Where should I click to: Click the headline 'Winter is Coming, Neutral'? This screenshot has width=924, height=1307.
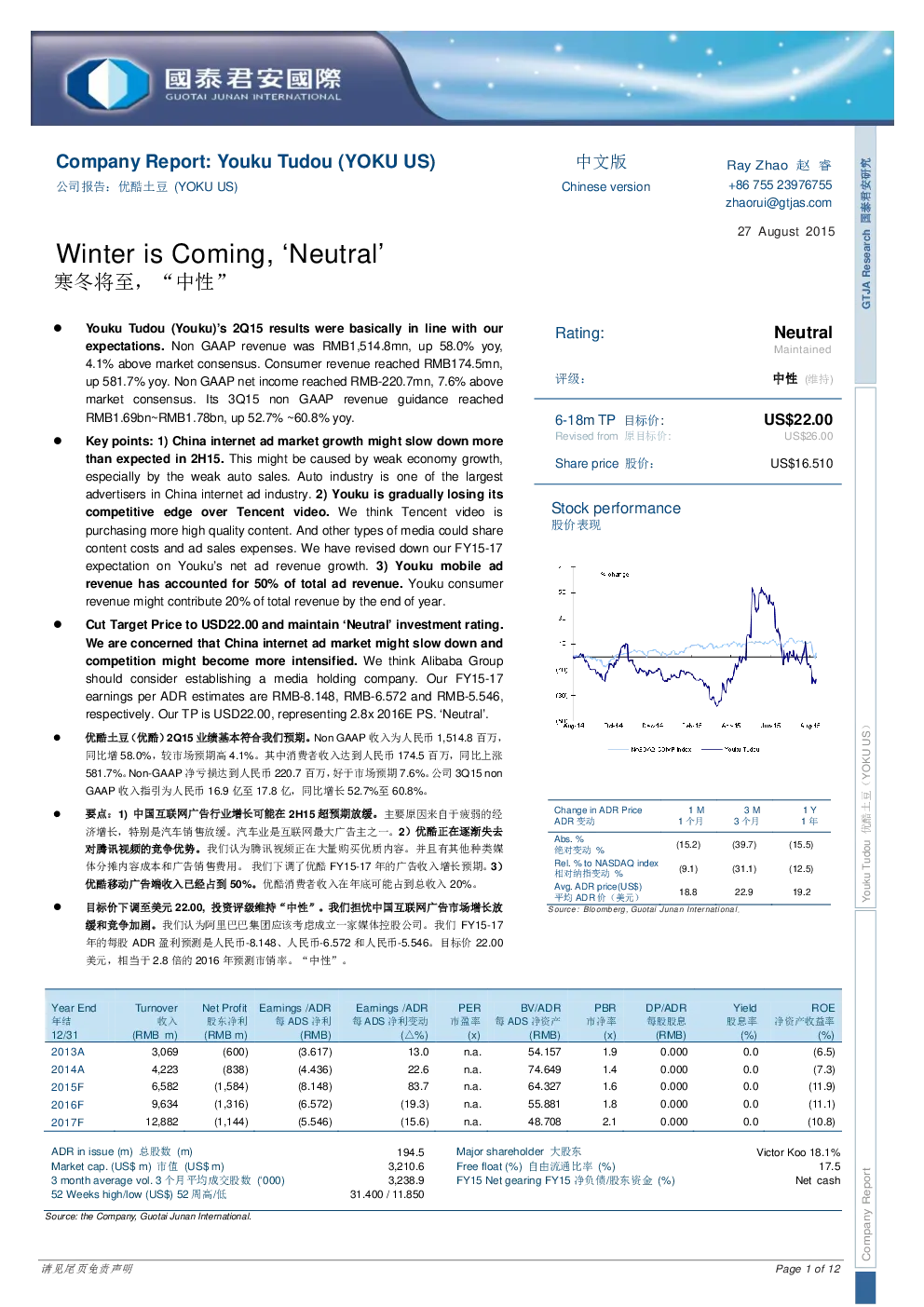point(220,253)
